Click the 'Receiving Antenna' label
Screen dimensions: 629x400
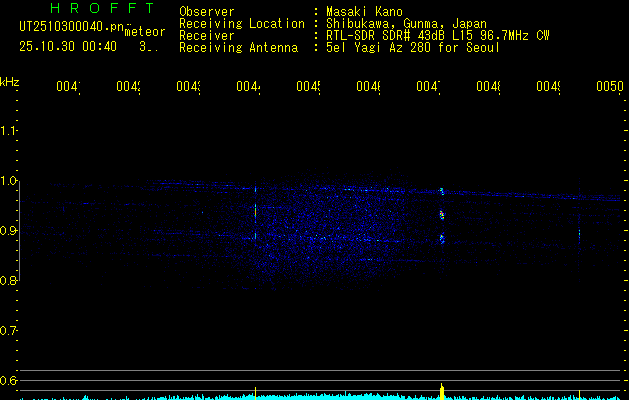pos(238,48)
